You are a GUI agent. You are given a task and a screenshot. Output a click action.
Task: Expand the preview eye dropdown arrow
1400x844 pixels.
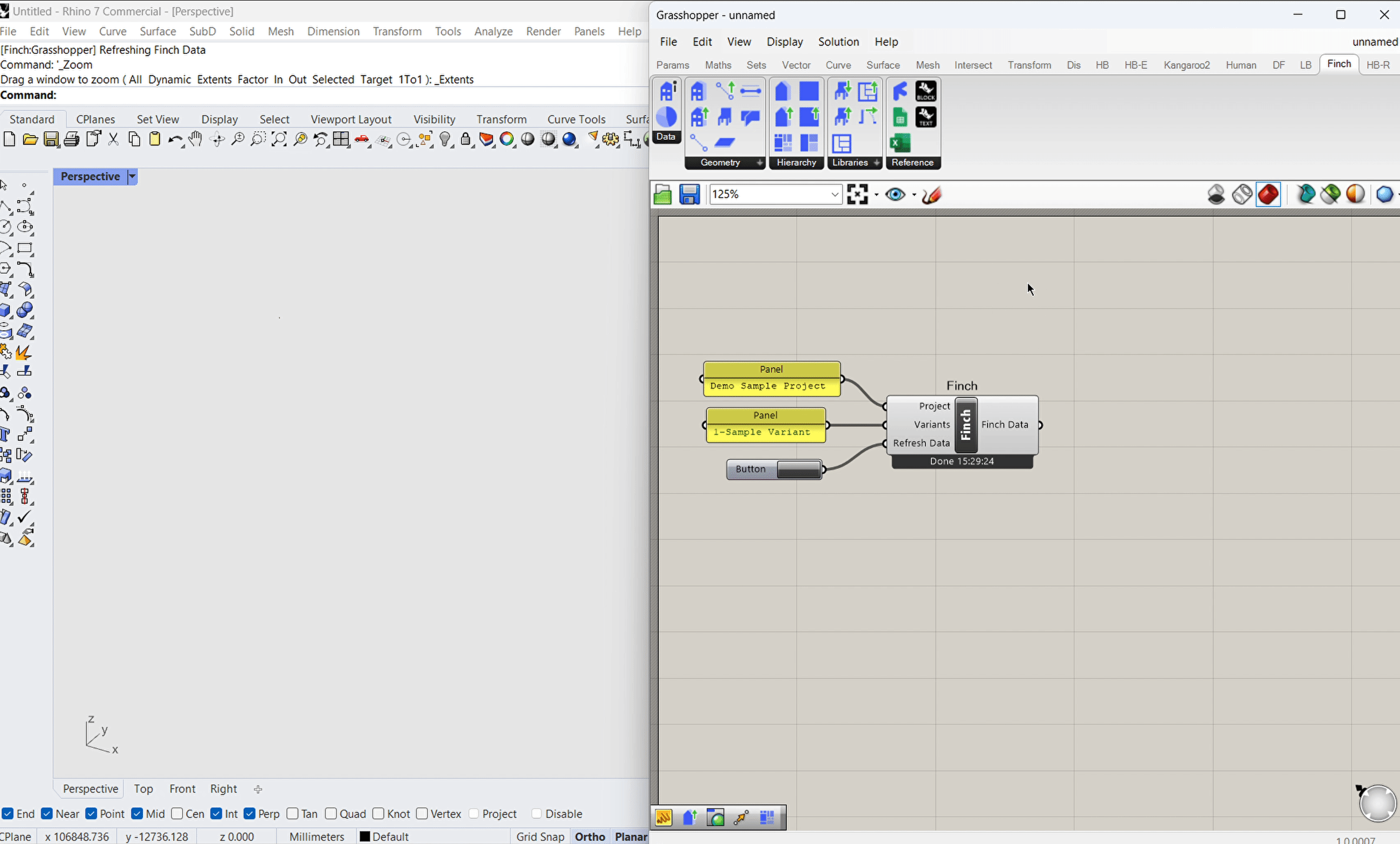click(913, 195)
